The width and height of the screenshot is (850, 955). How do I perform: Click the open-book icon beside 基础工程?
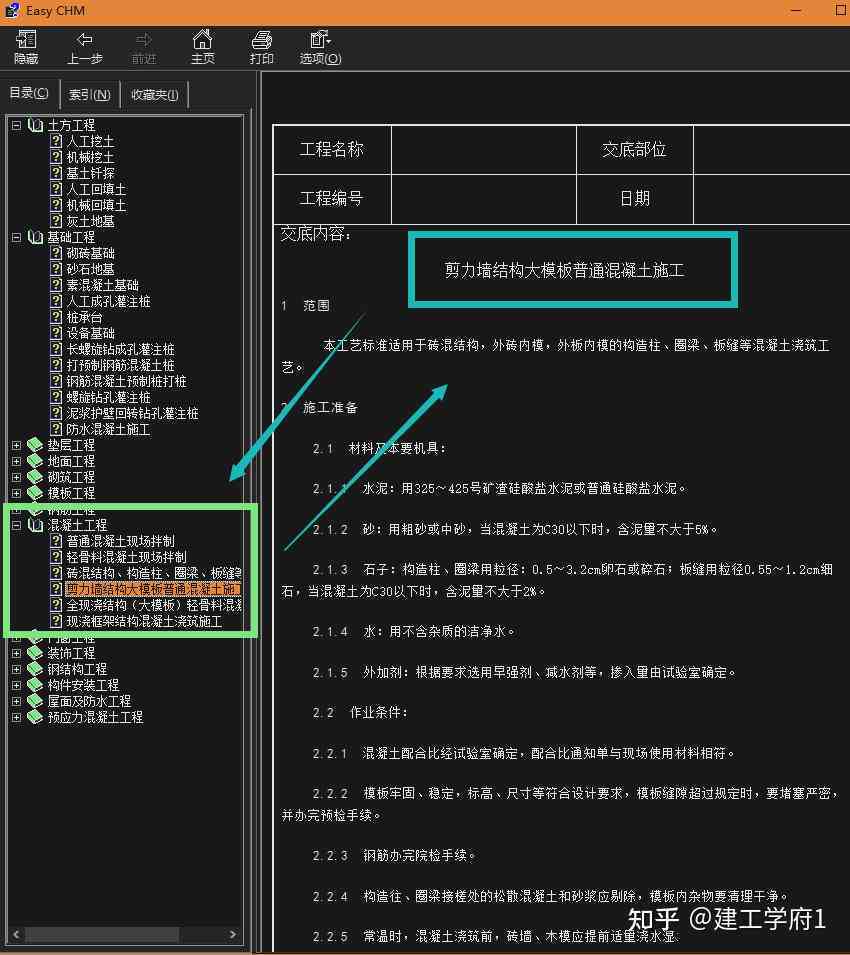tap(35, 238)
